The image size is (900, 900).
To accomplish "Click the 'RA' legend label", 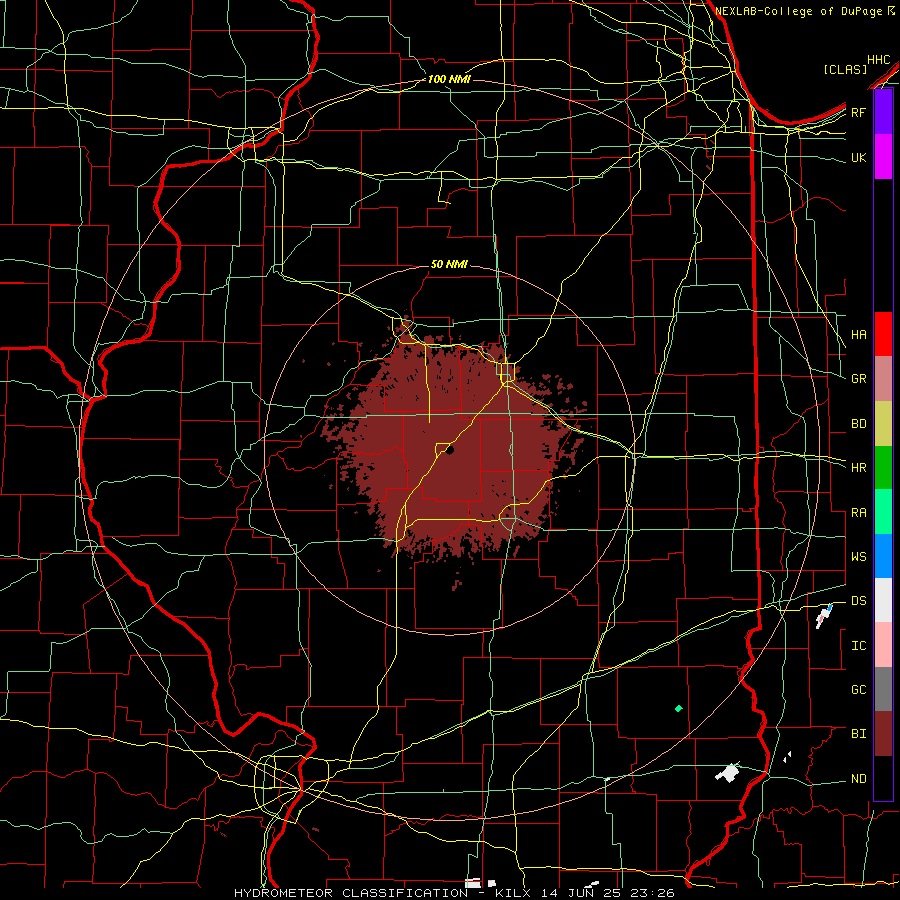I will coord(859,513).
